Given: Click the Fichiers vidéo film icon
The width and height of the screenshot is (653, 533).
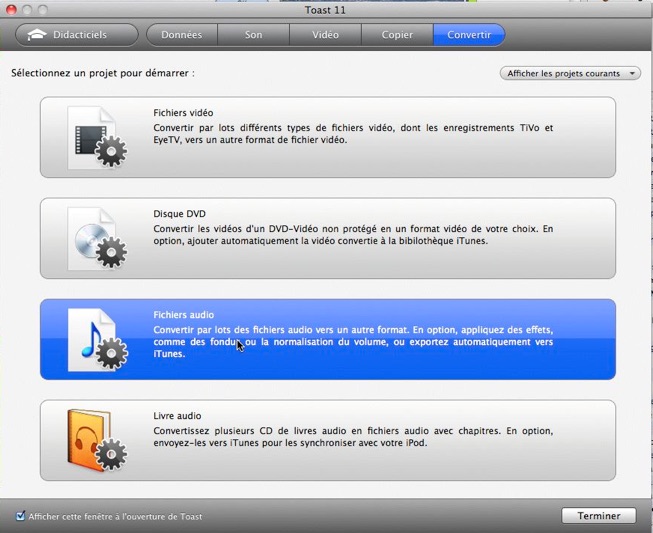Looking at the screenshot, I should [97, 137].
